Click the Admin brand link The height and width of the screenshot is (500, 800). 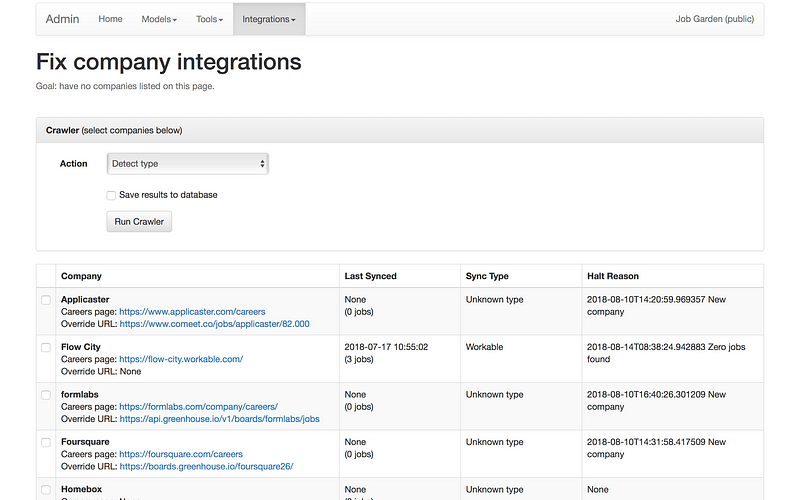point(62,19)
